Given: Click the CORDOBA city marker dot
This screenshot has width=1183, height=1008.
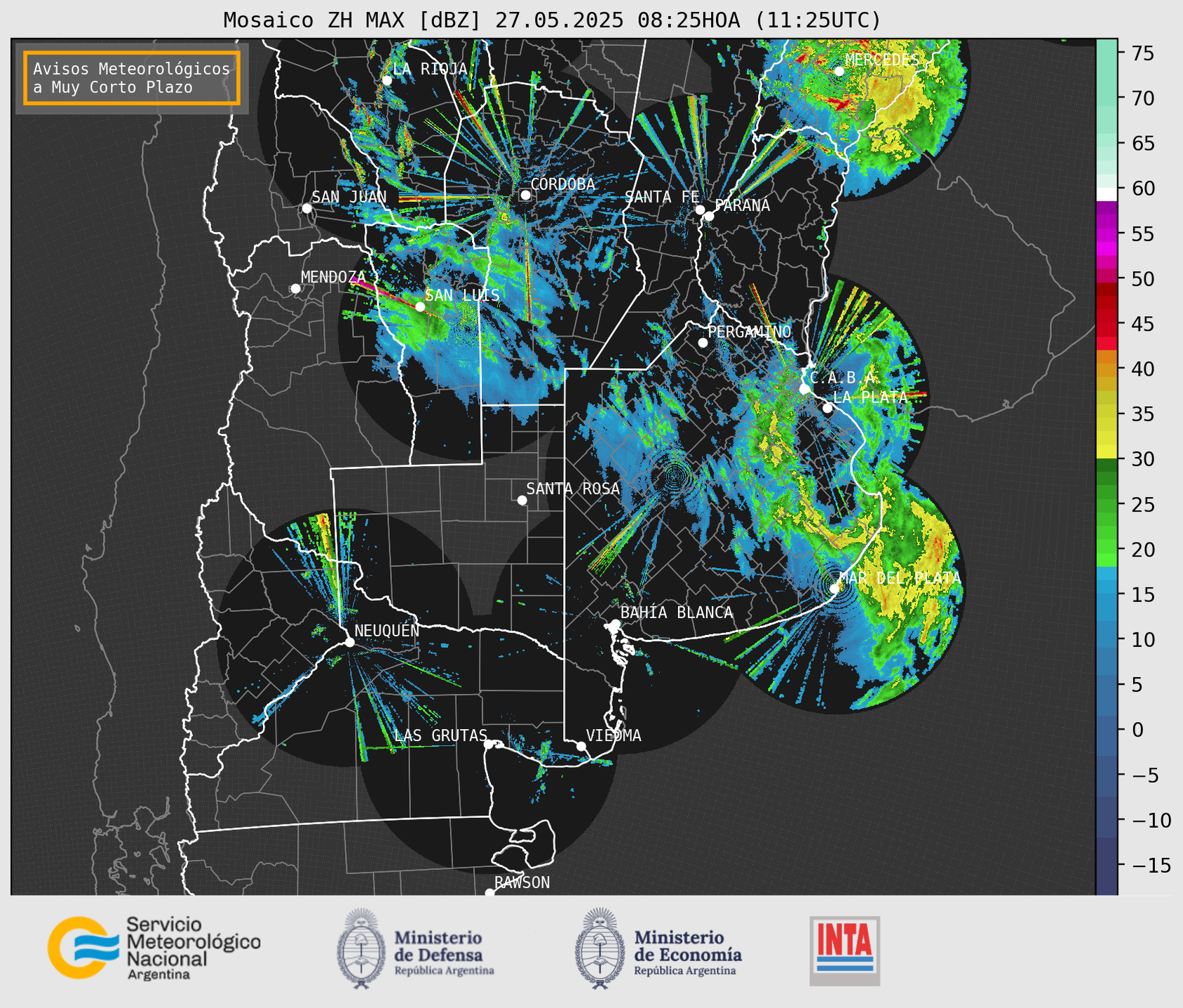Looking at the screenshot, I should 525,195.
